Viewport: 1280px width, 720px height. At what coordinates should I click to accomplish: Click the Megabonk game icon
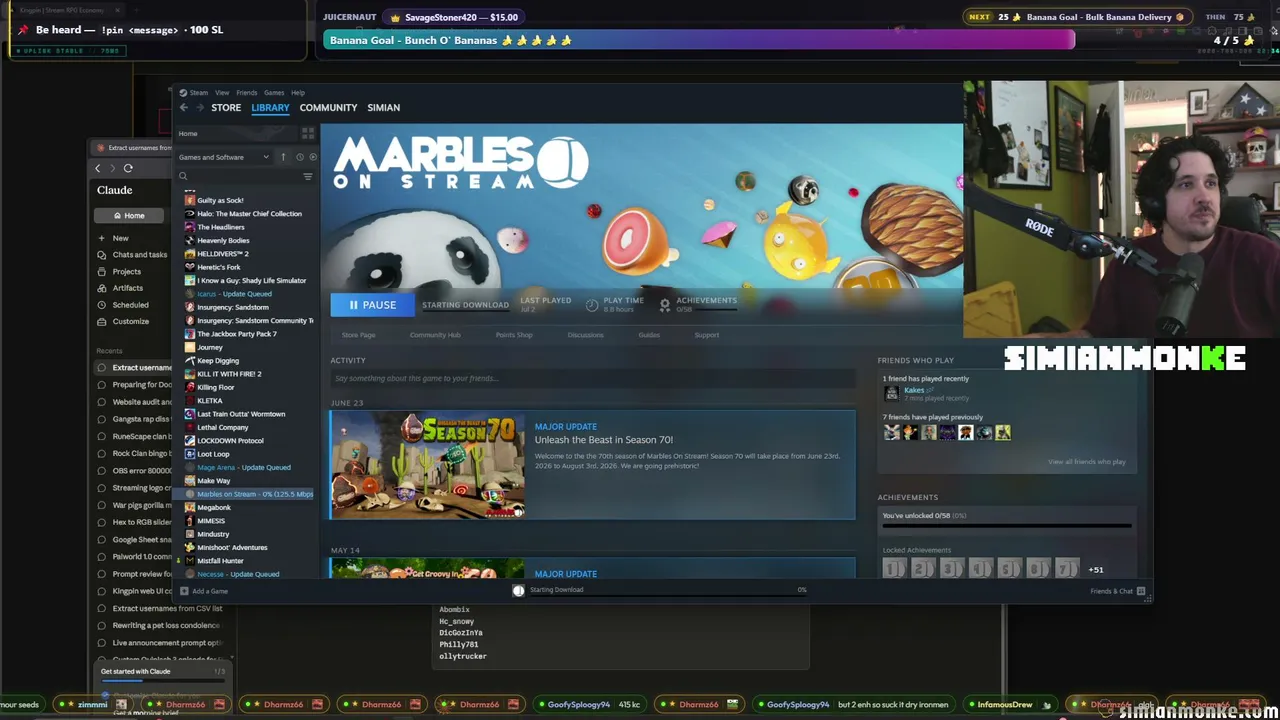[190, 507]
